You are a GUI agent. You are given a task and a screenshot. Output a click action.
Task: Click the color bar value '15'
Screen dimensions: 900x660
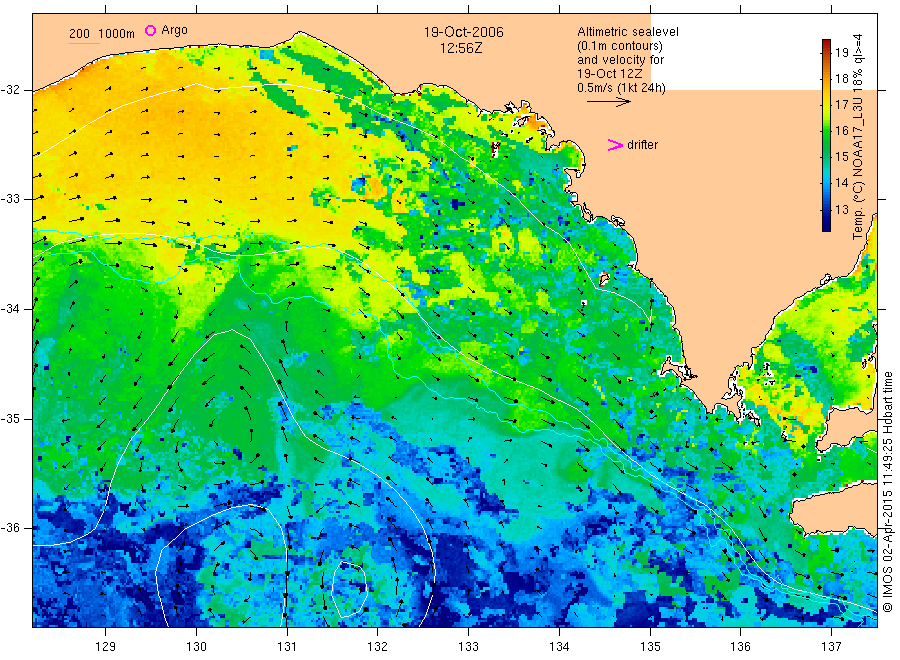841,157
